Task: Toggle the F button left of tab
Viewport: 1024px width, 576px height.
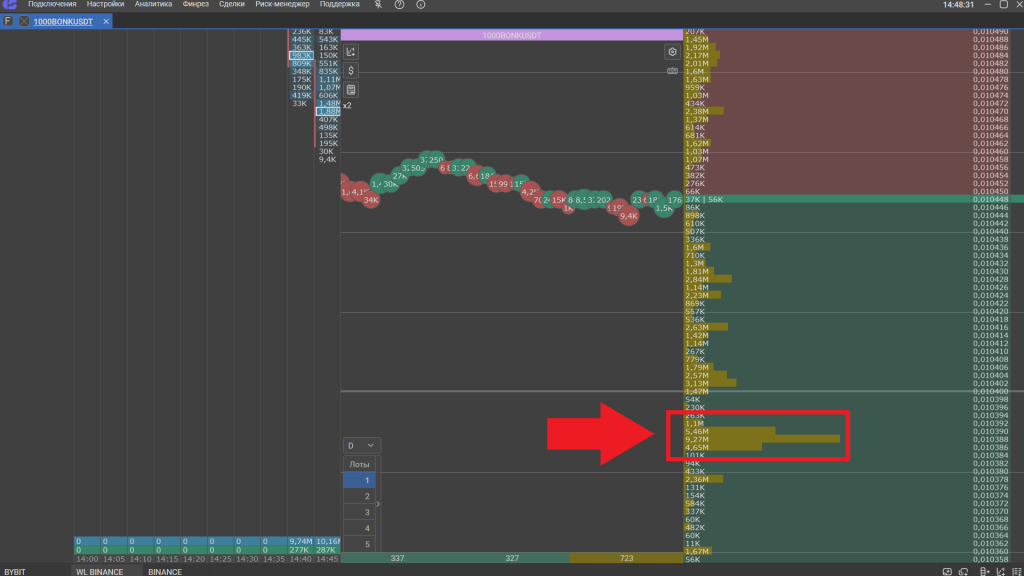Action: (x=8, y=21)
